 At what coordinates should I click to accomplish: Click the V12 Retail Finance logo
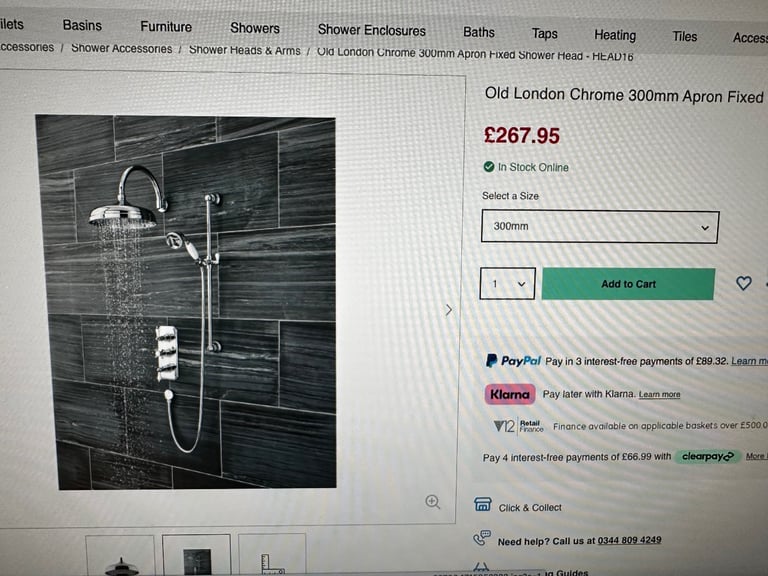(519, 426)
